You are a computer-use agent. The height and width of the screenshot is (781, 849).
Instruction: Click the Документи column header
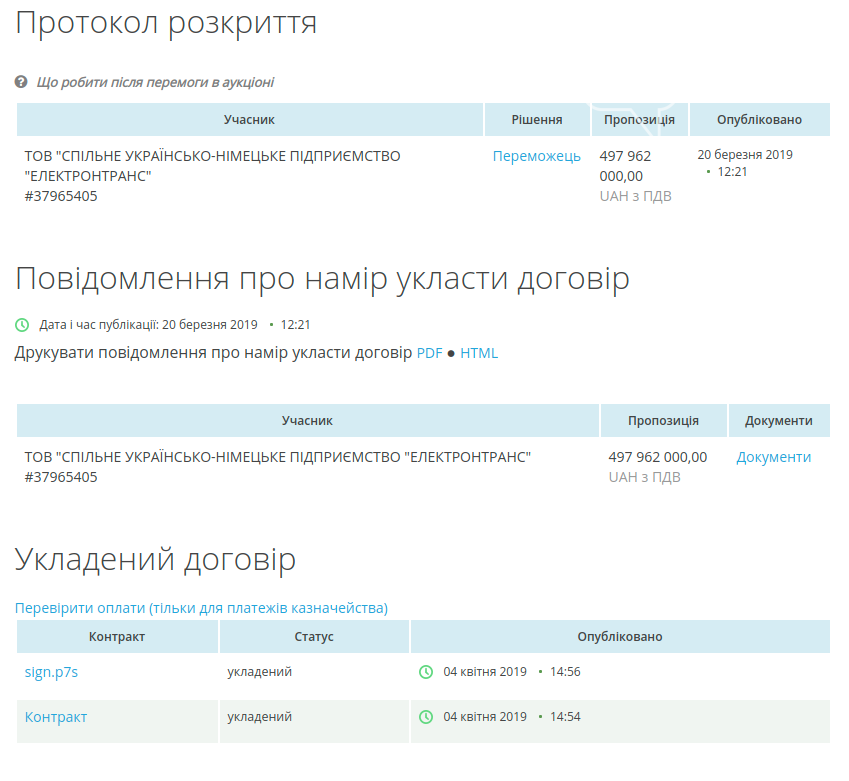coord(779,421)
